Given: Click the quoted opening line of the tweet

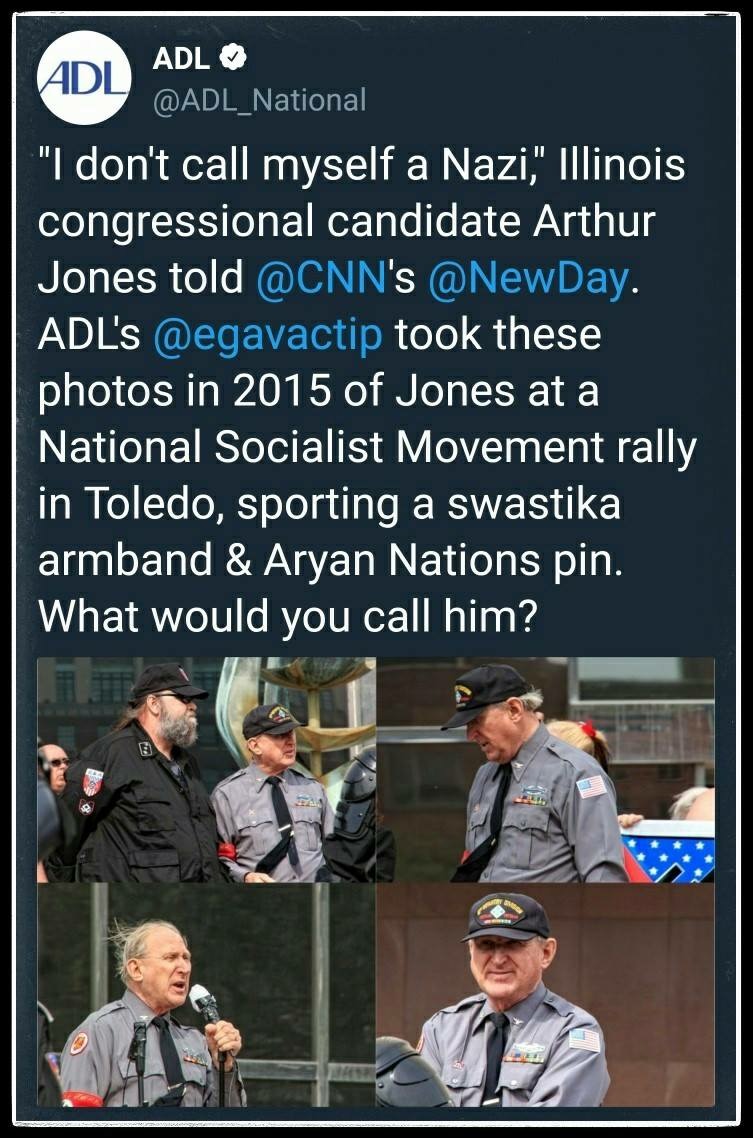Looking at the screenshot, I should point(361,165).
